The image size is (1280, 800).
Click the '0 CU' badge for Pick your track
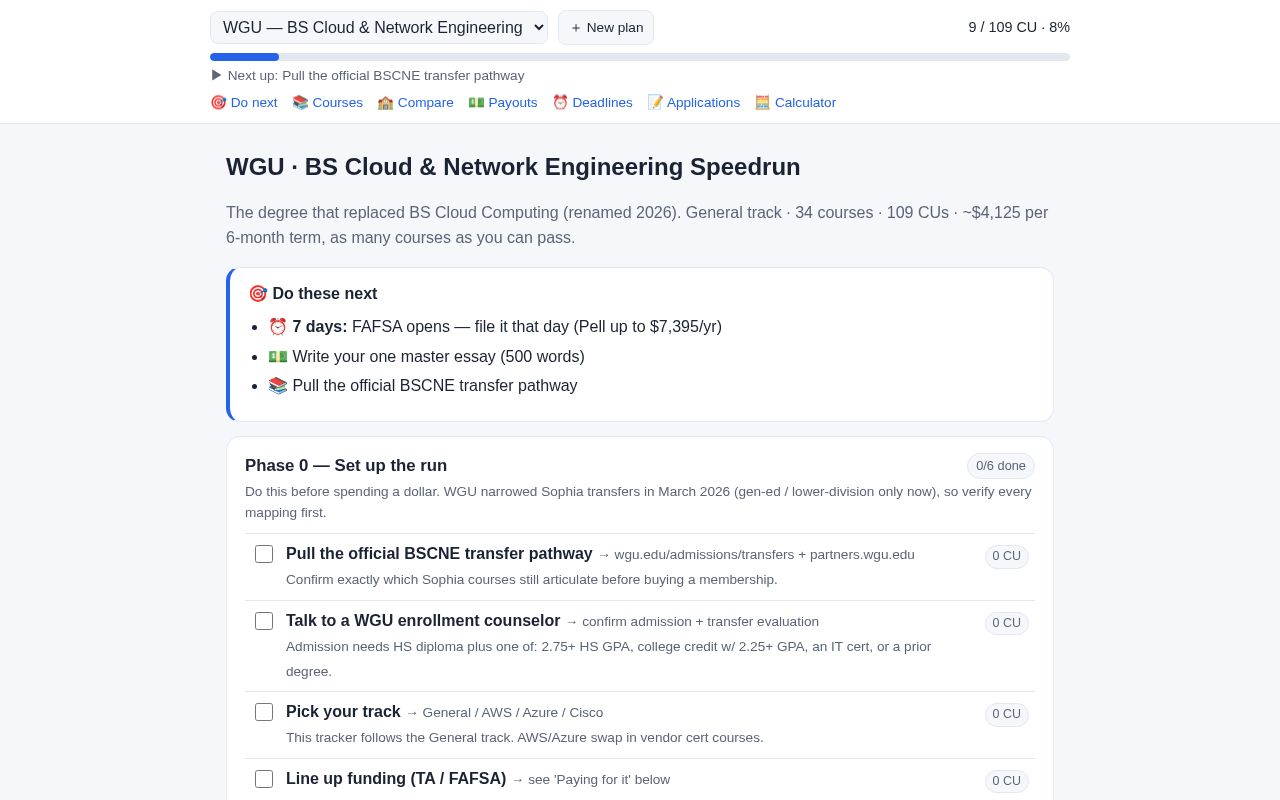click(x=1007, y=714)
